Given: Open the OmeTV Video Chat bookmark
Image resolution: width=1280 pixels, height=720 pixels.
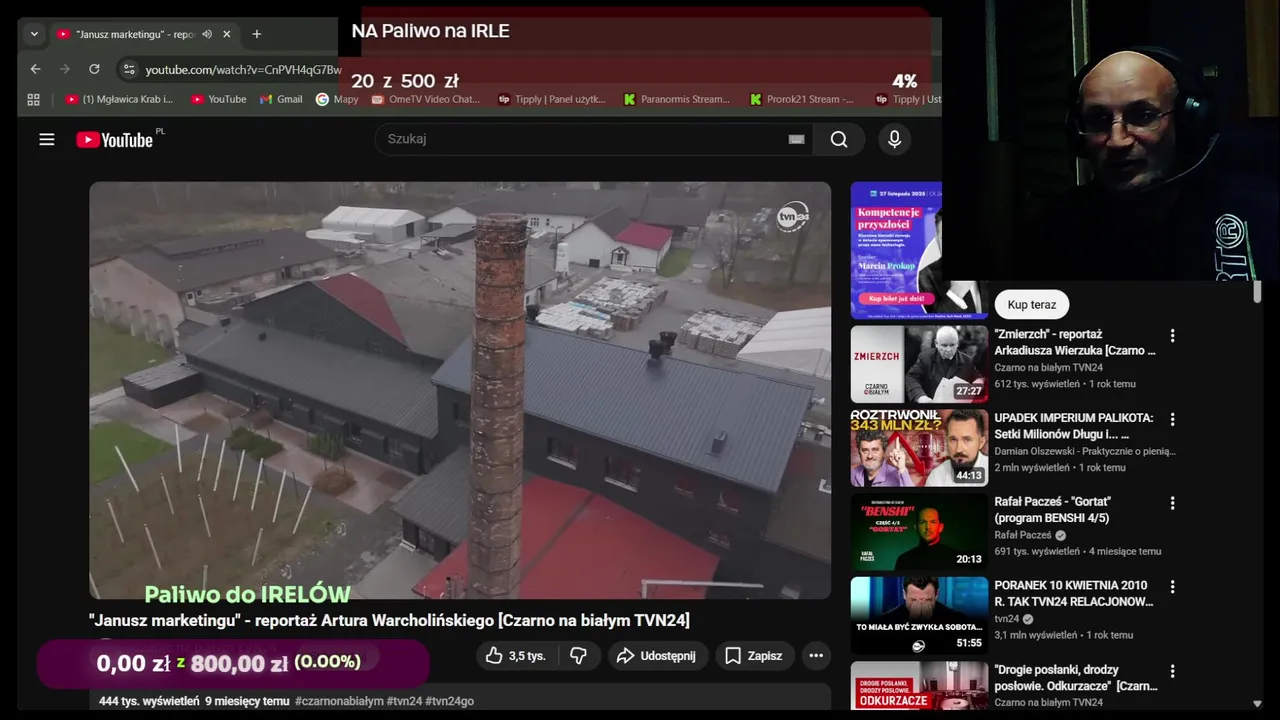Looking at the screenshot, I should pos(425,99).
